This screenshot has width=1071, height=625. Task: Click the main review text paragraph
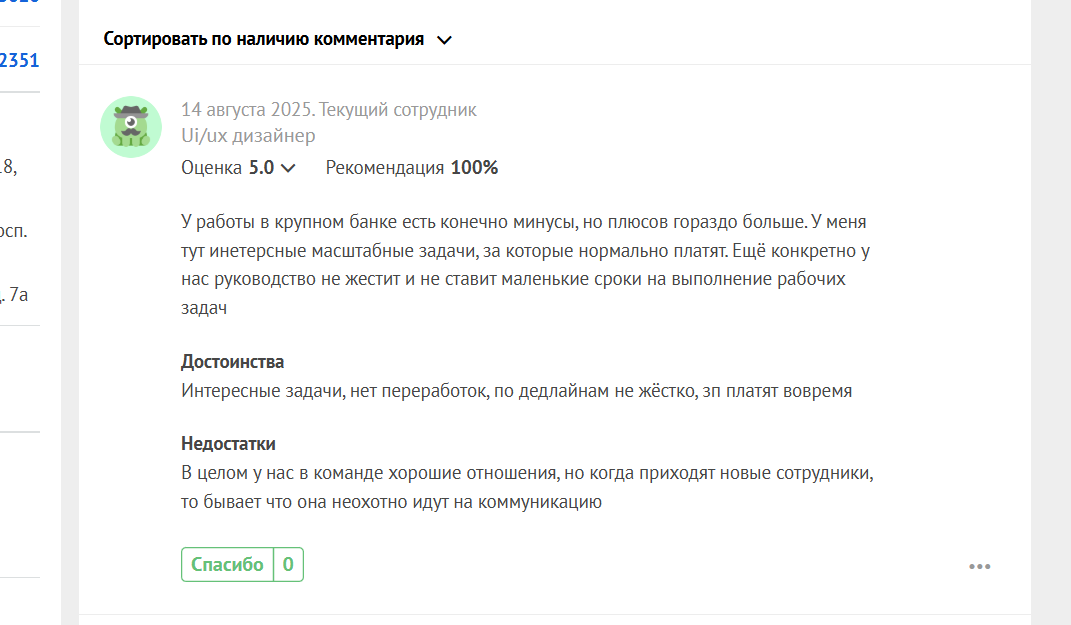click(x=525, y=264)
